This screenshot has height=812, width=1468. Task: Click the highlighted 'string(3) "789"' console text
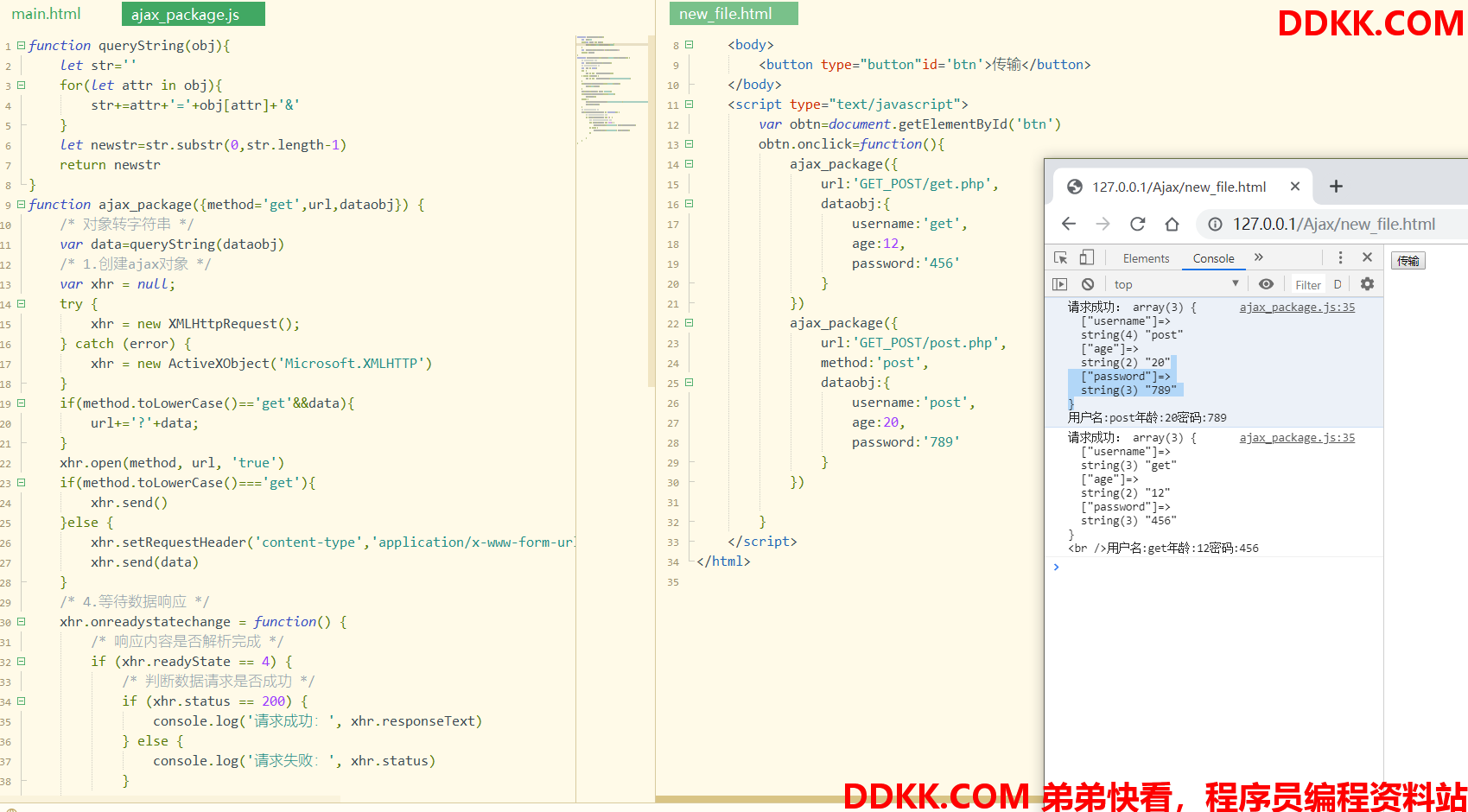pyautogui.click(x=1128, y=390)
